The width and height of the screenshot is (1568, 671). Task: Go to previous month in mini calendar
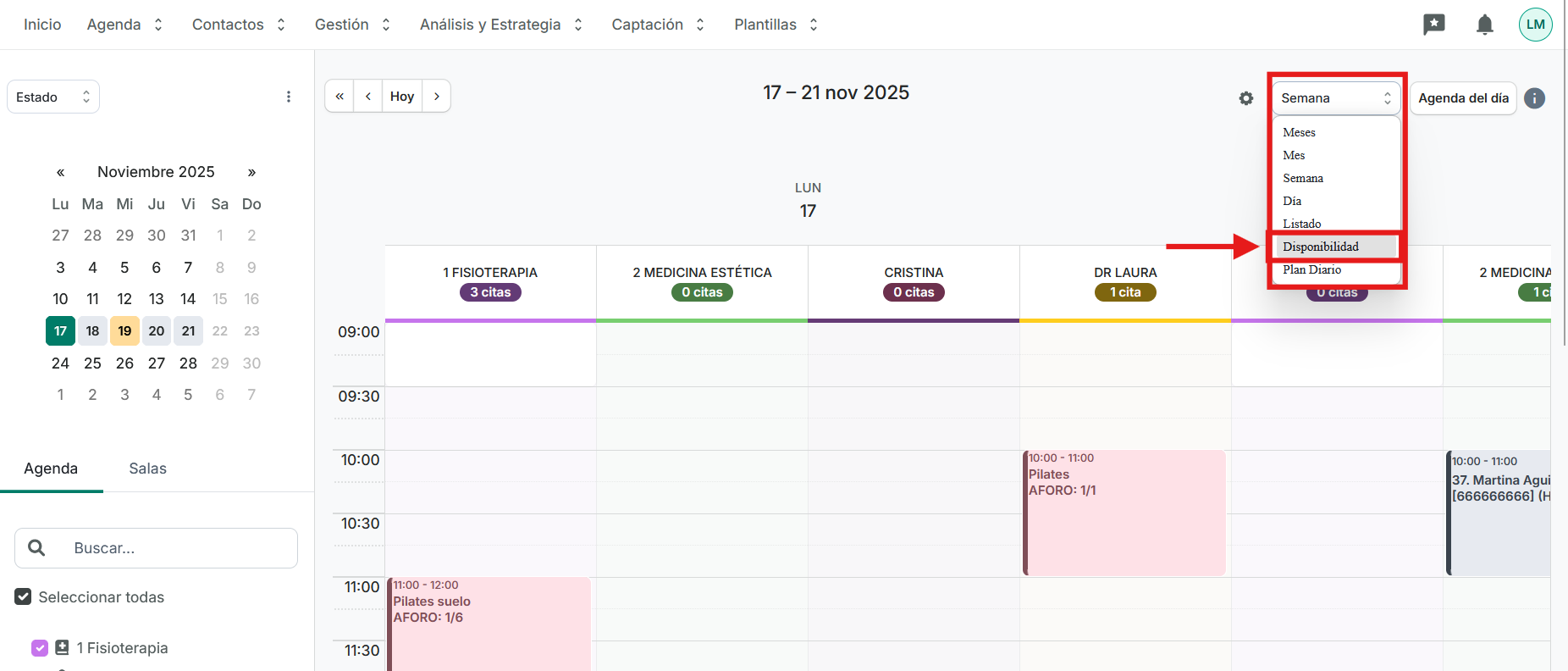point(61,172)
